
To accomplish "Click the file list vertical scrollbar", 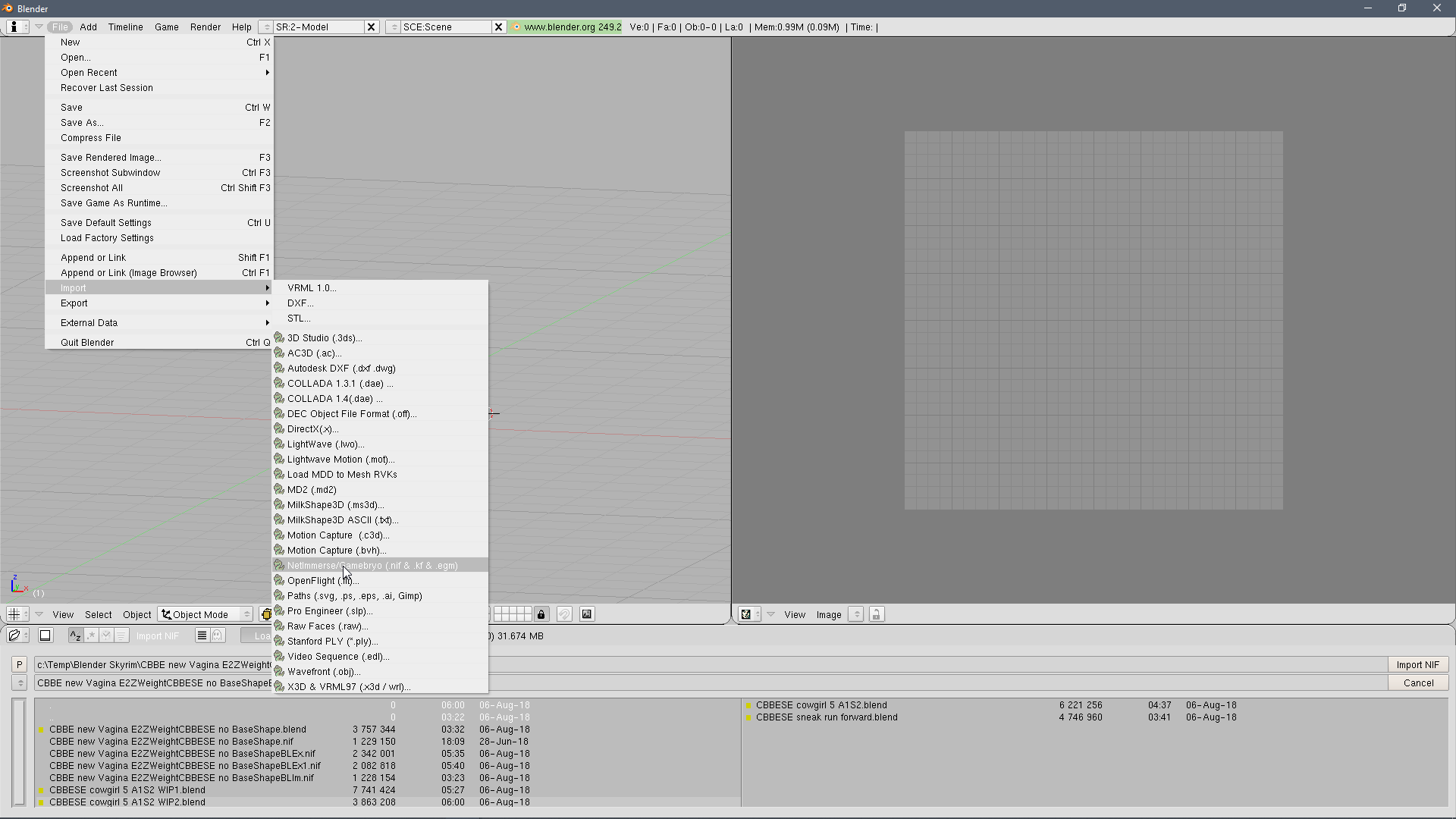I will coord(19,751).
